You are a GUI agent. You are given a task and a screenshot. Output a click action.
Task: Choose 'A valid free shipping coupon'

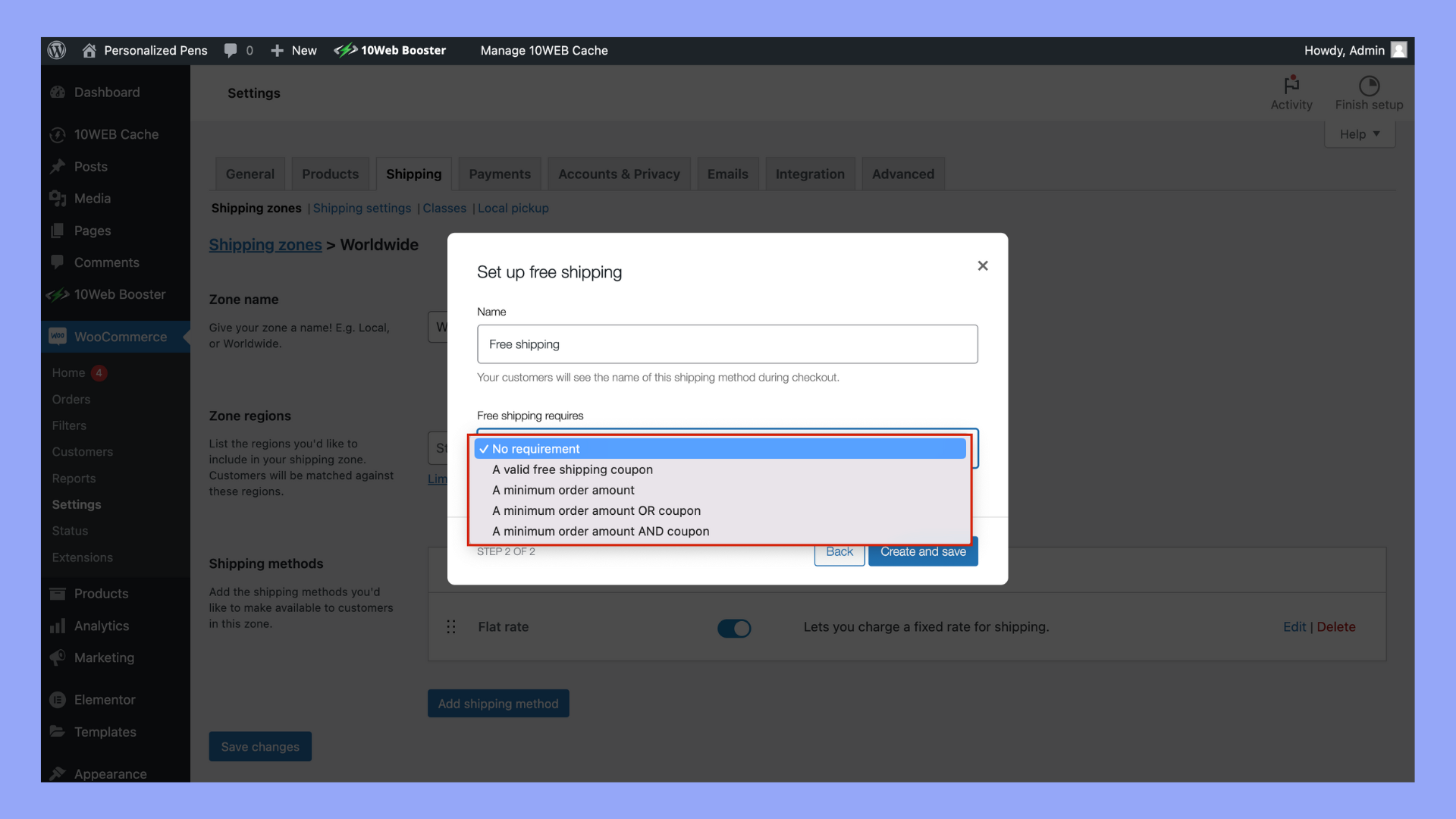[x=572, y=469]
